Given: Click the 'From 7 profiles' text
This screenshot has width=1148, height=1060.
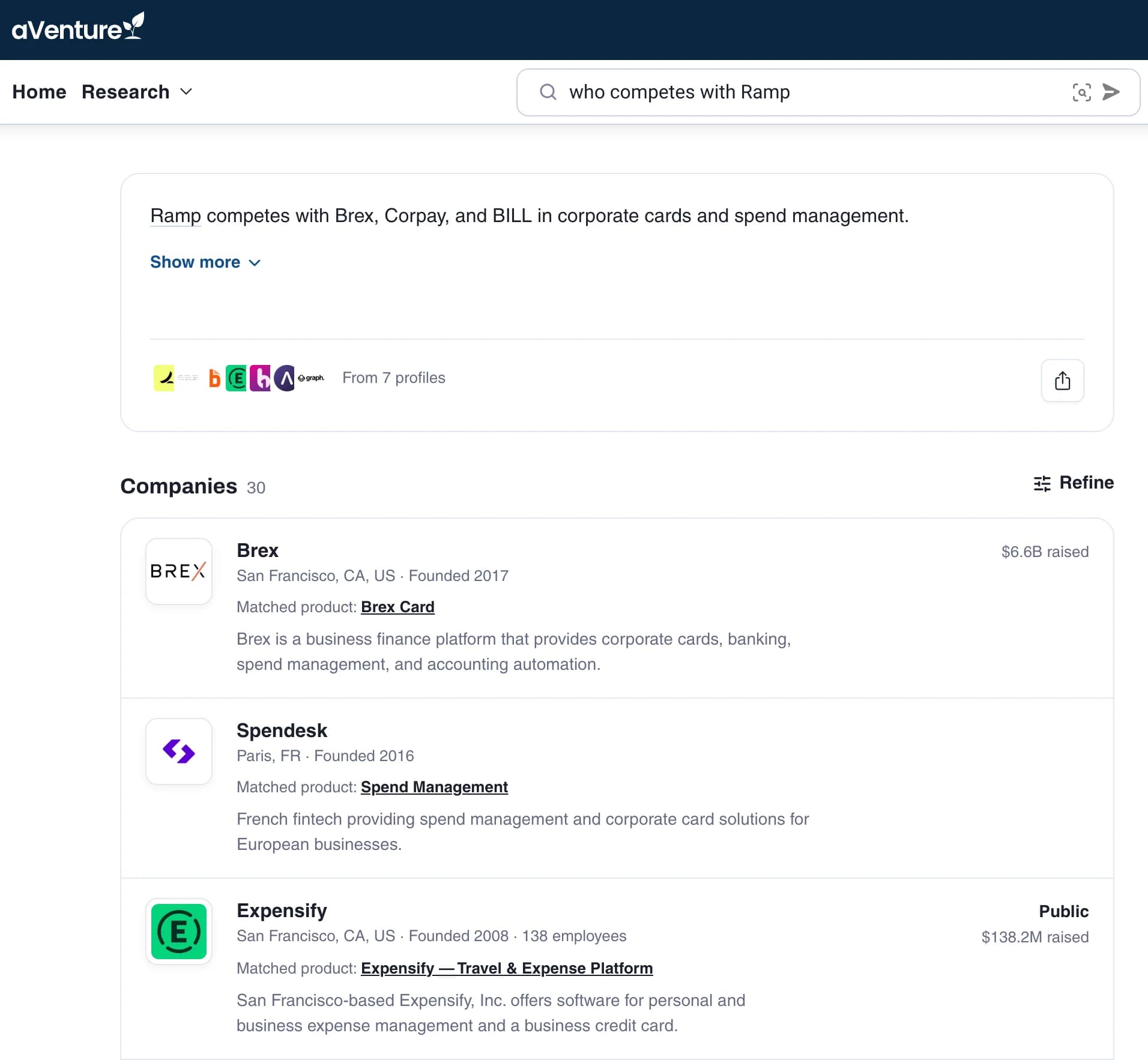Looking at the screenshot, I should (x=394, y=378).
